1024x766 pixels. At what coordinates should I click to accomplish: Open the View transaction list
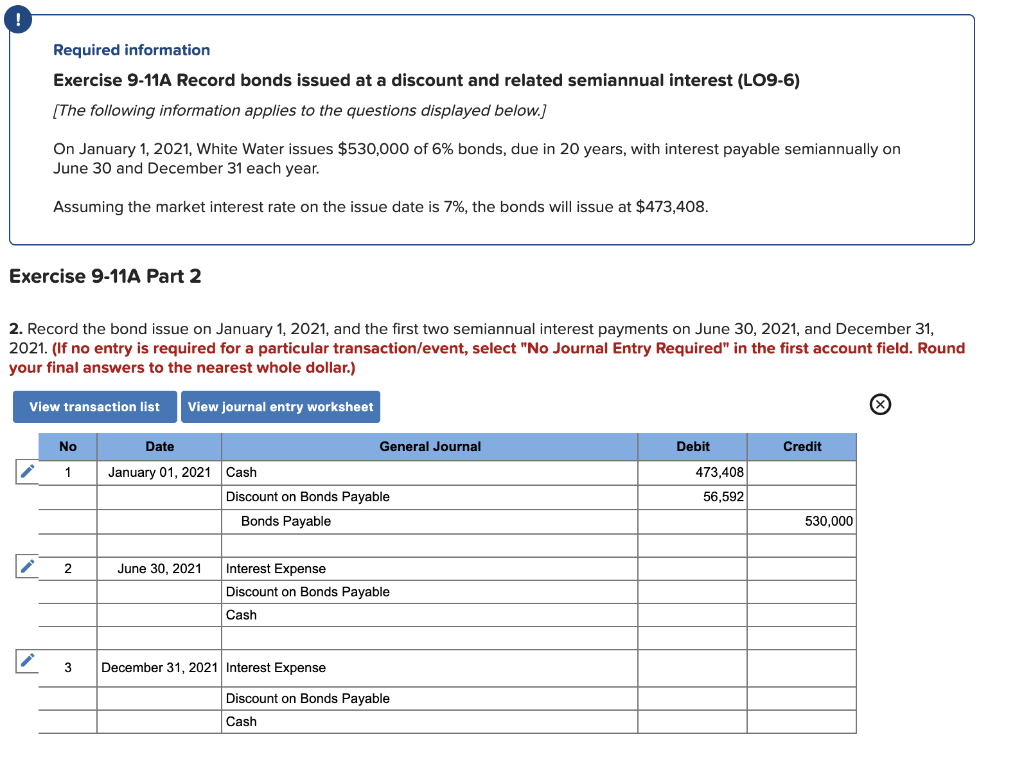(94, 407)
